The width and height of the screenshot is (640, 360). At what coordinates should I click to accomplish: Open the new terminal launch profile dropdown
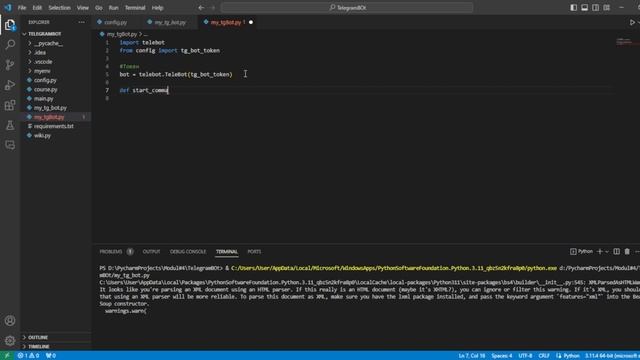607,251
